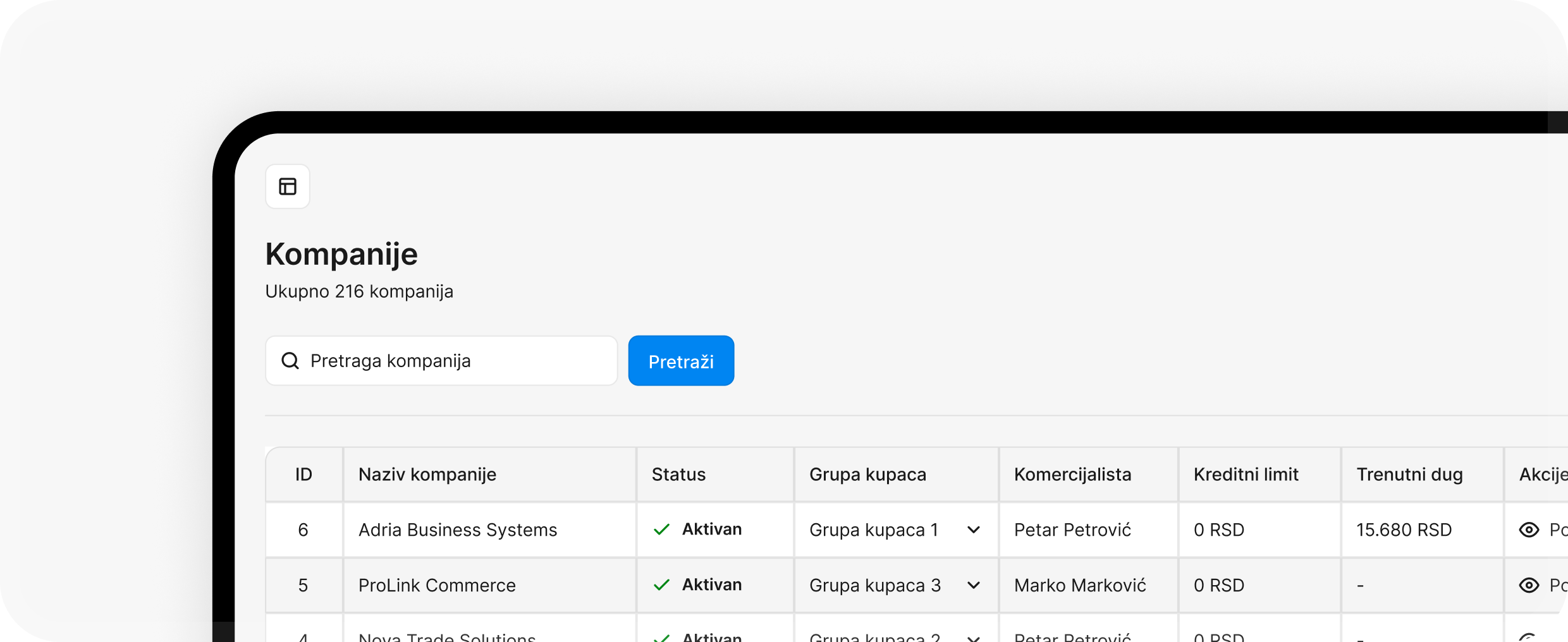Click the search magnifier icon
This screenshot has height=642, width=1568.
pos(290,361)
